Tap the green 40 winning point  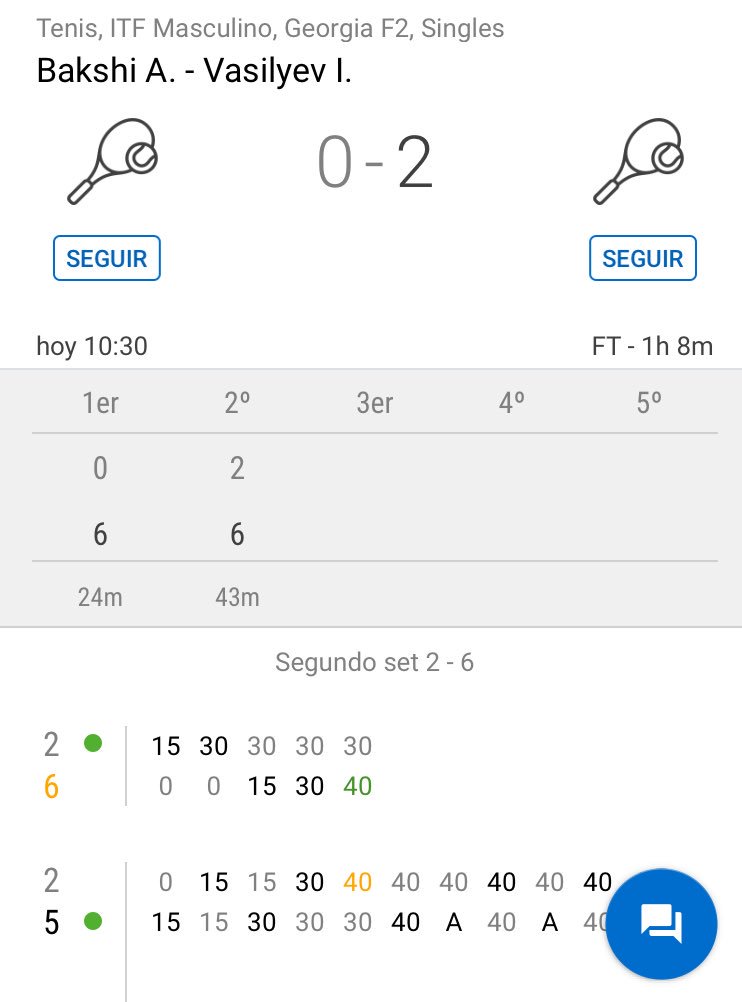357,786
